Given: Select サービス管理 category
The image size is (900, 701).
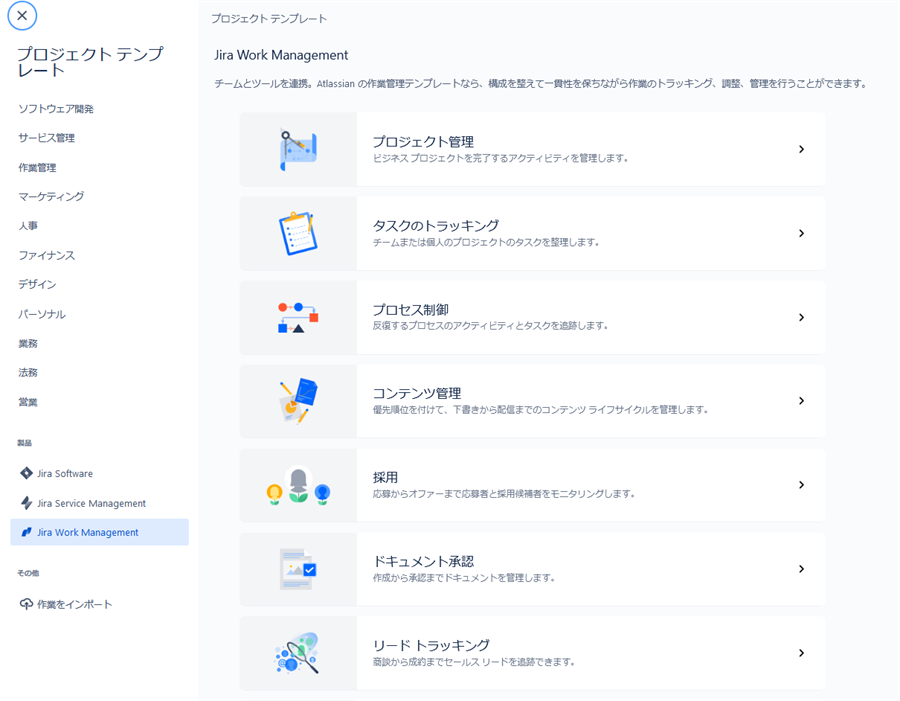Looking at the screenshot, I should click(x=46, y=138).
